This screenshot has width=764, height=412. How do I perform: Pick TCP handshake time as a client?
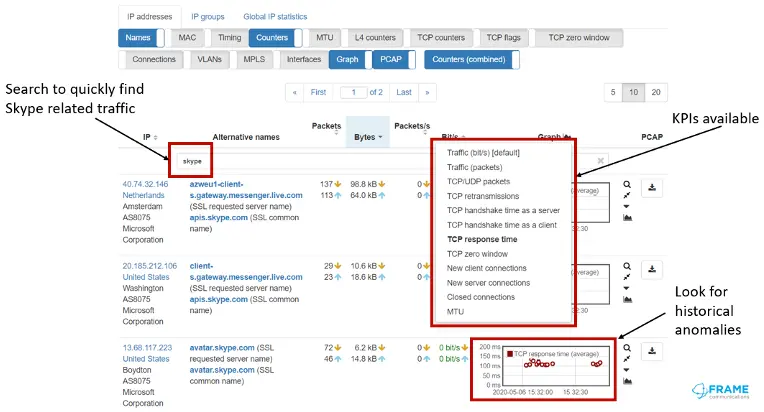[x=502, y=225]
